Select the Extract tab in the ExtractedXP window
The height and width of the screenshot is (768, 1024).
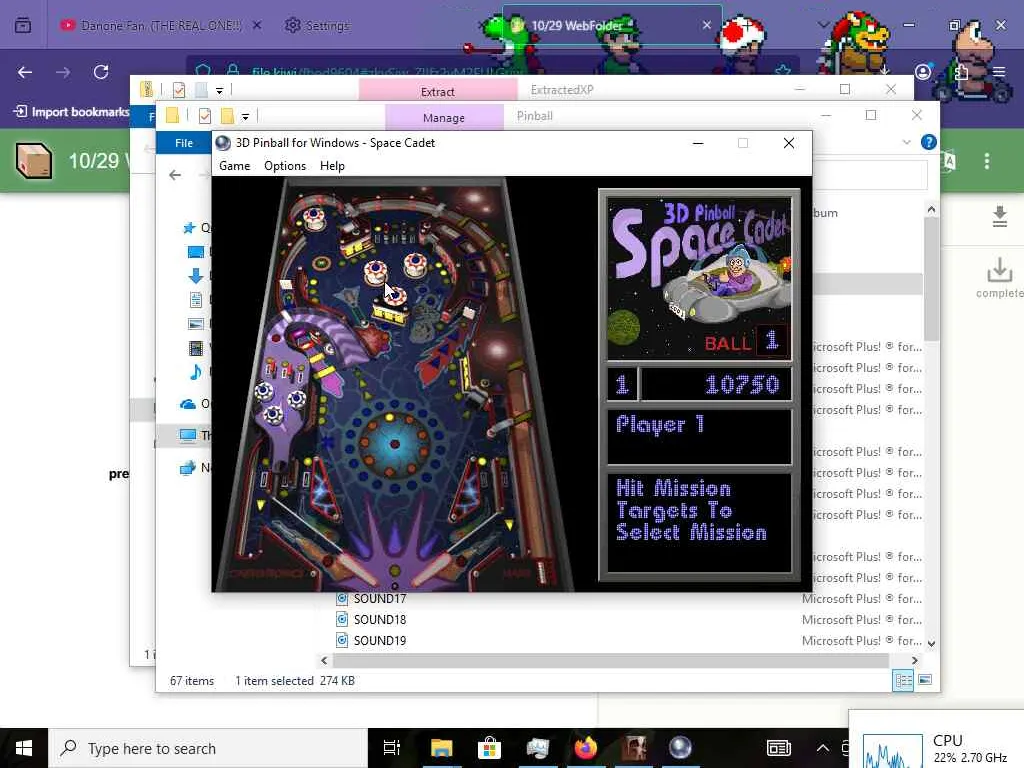click(x=438, y=91)
